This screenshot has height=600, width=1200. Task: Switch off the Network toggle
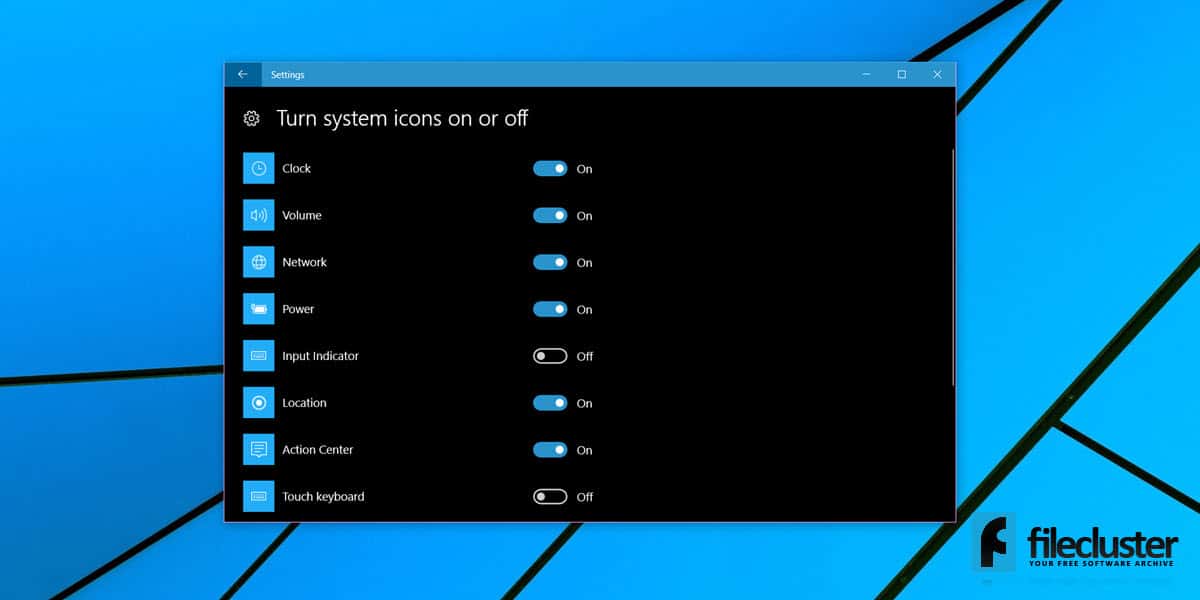pyautogui.click(x=550, y=262)
